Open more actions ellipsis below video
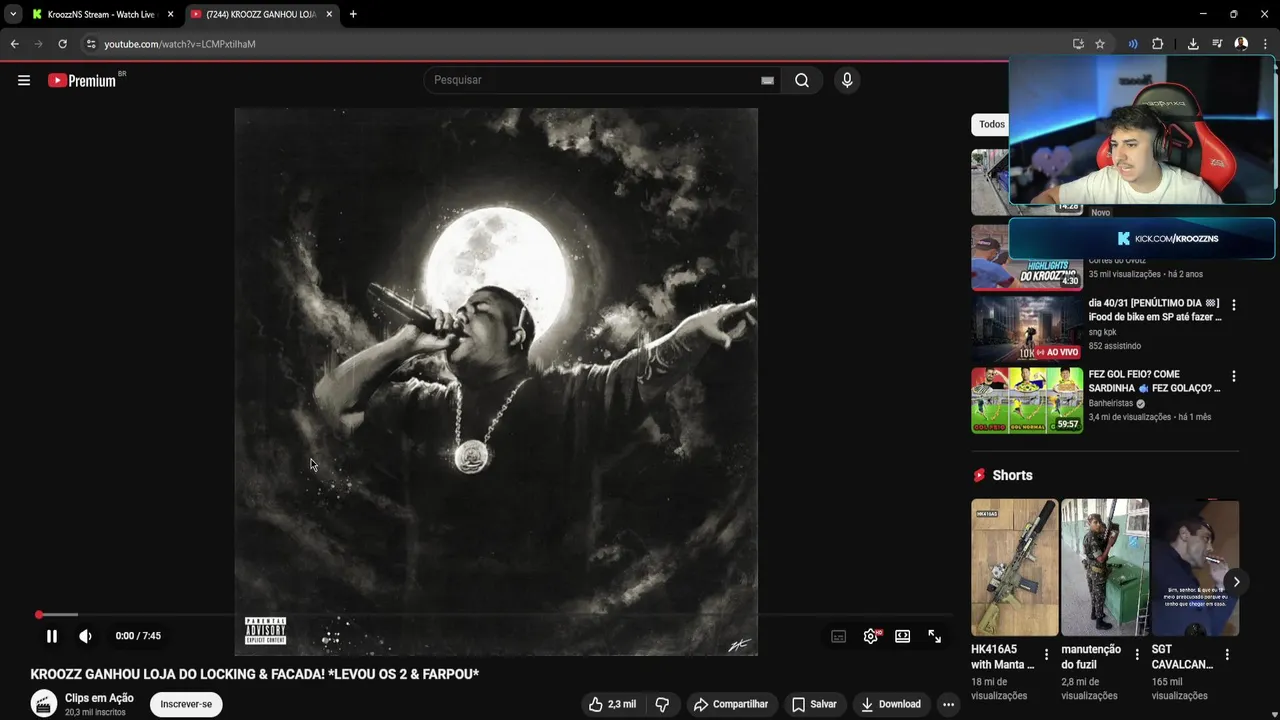The height and width of the screenshot is (720, 1280). click(949, 704)
